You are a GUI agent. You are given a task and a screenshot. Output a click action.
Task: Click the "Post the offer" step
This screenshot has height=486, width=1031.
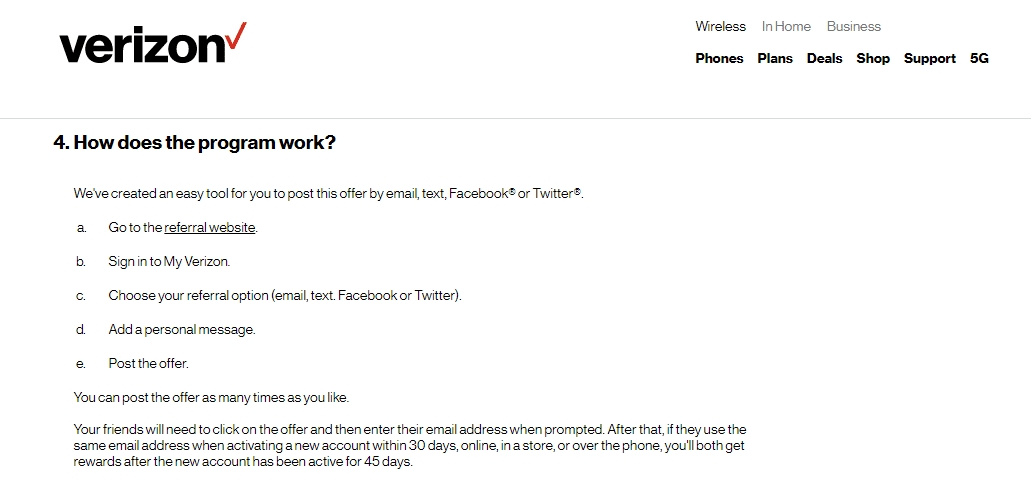pyautogui.click(x=148, y=364)
